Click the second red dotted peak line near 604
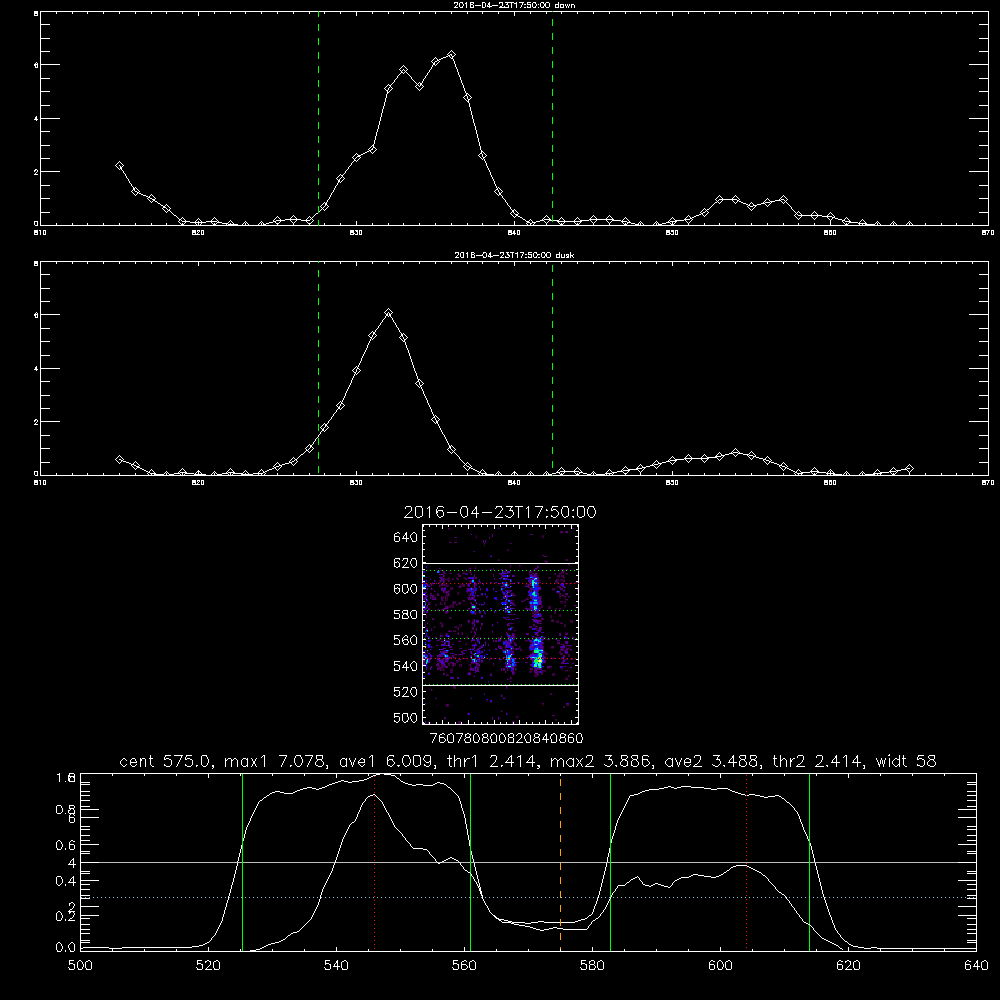Viewport: 1000px width, 1000px height. pos(746,861)
